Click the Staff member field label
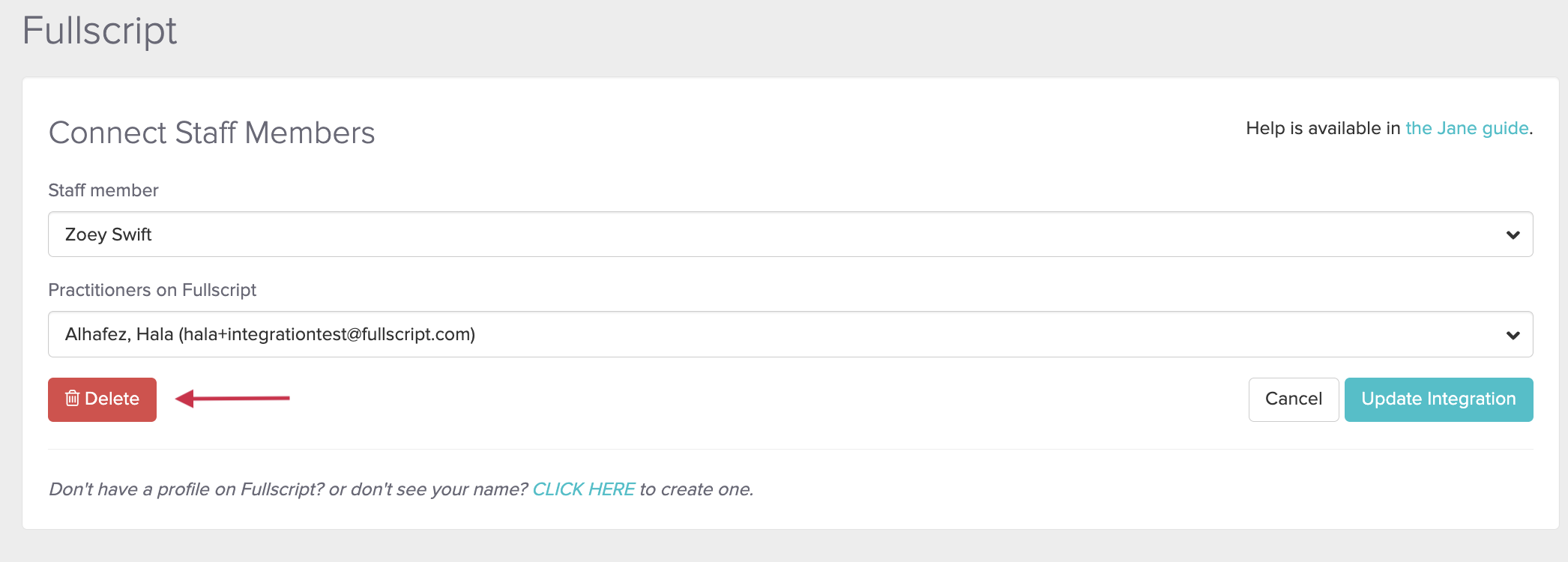The image size is (1568, 562). [x=103, y=190]
